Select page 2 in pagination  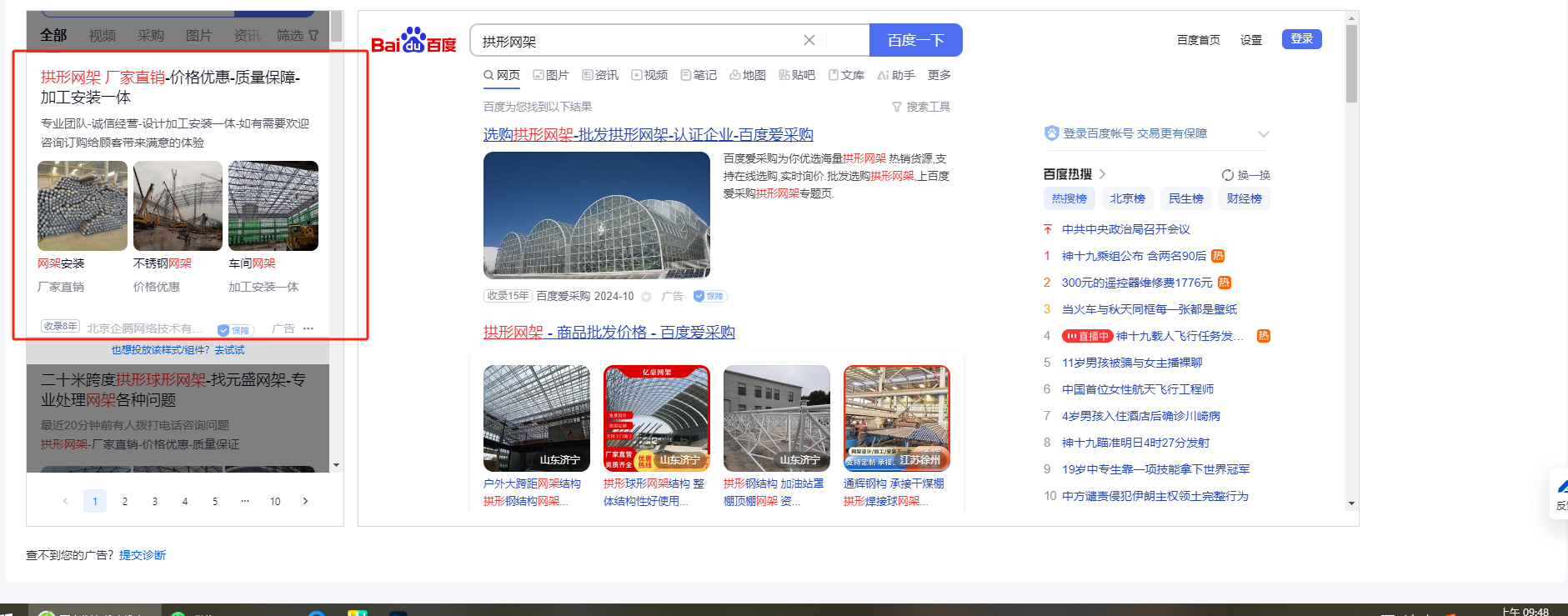click(125, 501)
